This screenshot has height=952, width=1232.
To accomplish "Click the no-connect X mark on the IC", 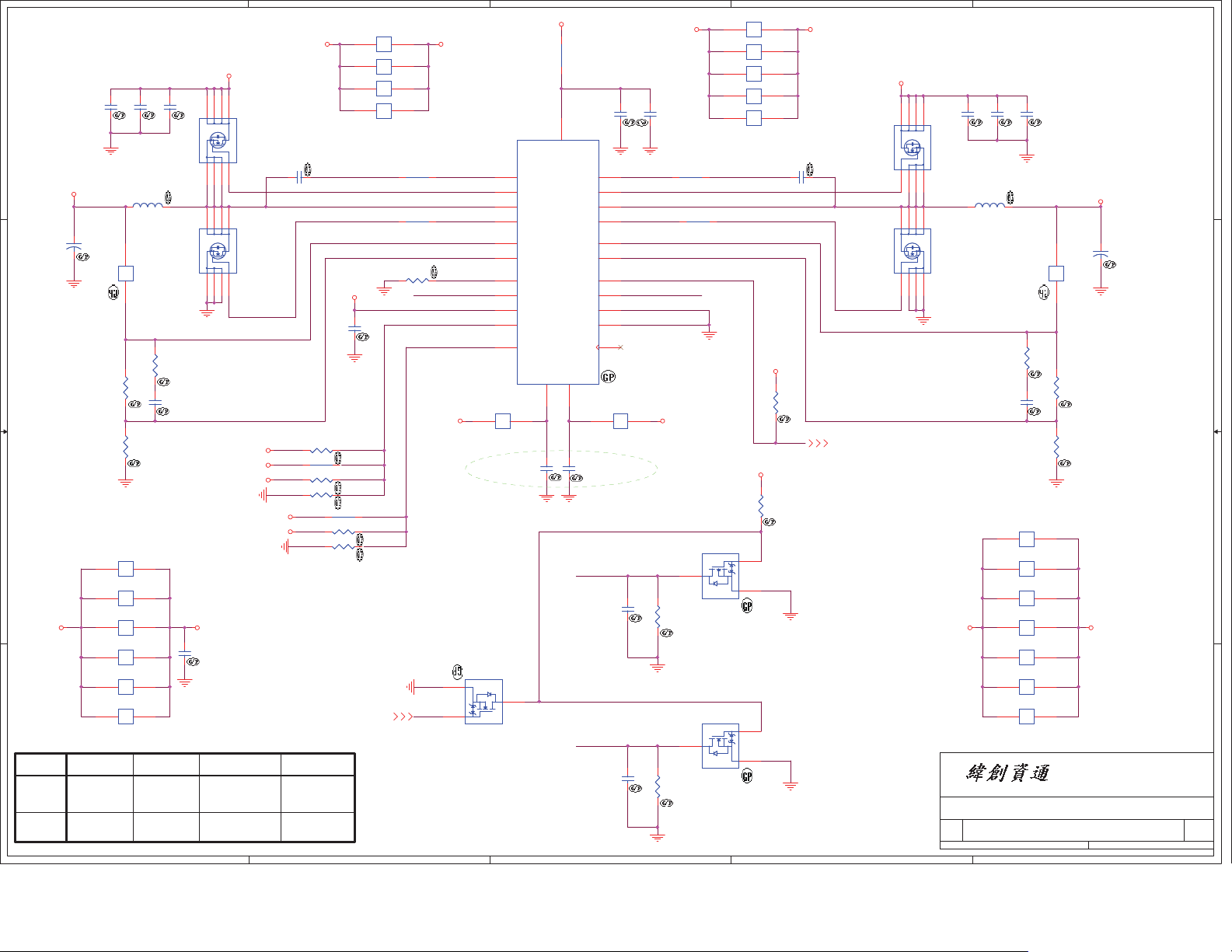I will [x=620, y=347].
